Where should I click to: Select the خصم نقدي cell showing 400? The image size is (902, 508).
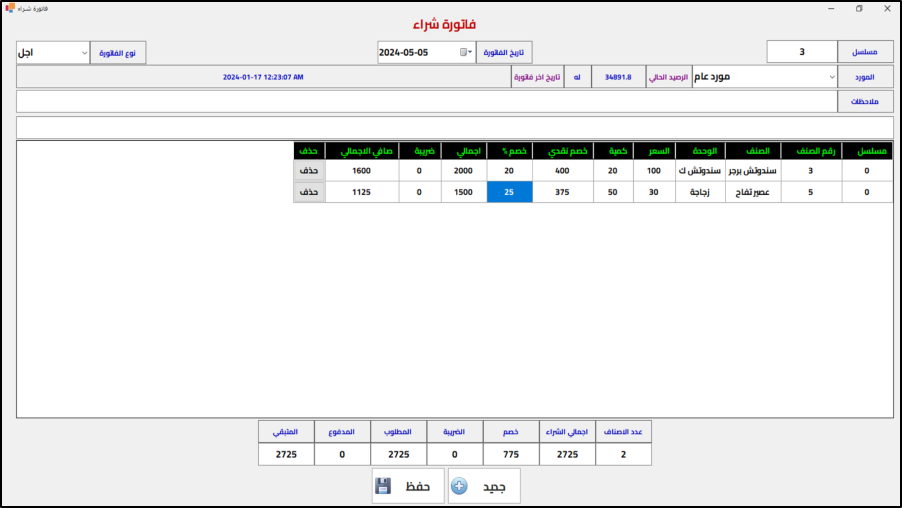point(563,171)
